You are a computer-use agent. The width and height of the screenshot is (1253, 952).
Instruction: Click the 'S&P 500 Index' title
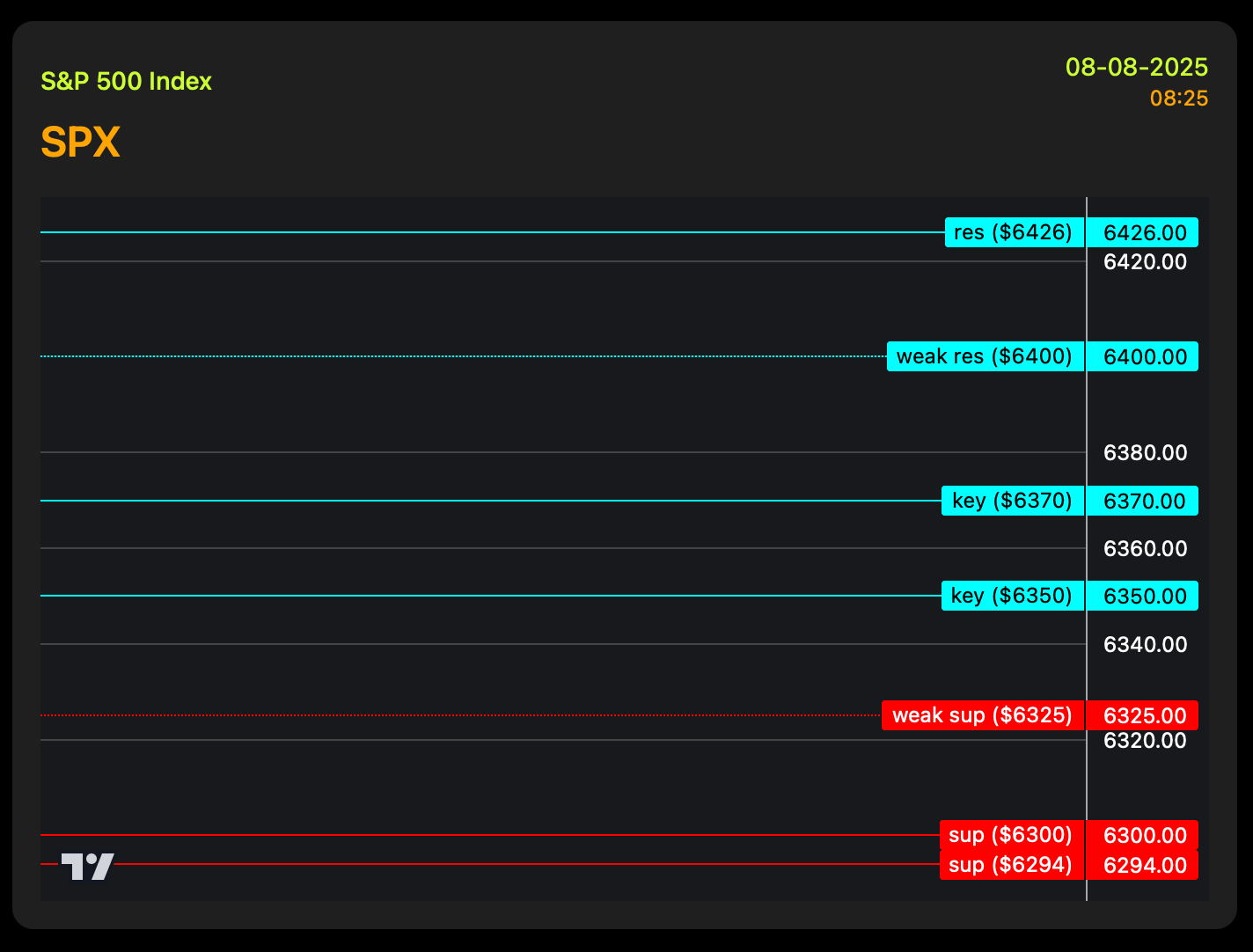[127, 81]
